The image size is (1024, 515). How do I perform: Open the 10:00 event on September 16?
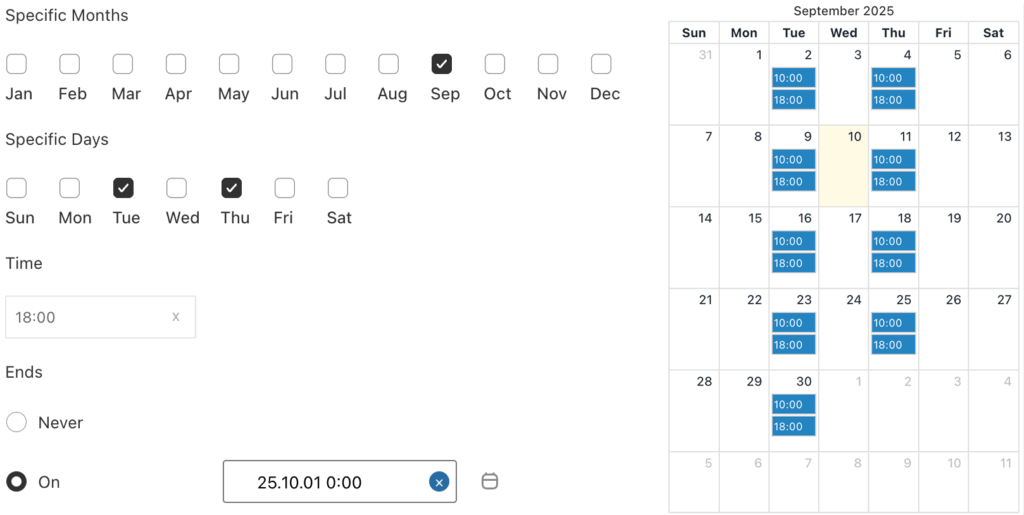(x=793, y=241)
